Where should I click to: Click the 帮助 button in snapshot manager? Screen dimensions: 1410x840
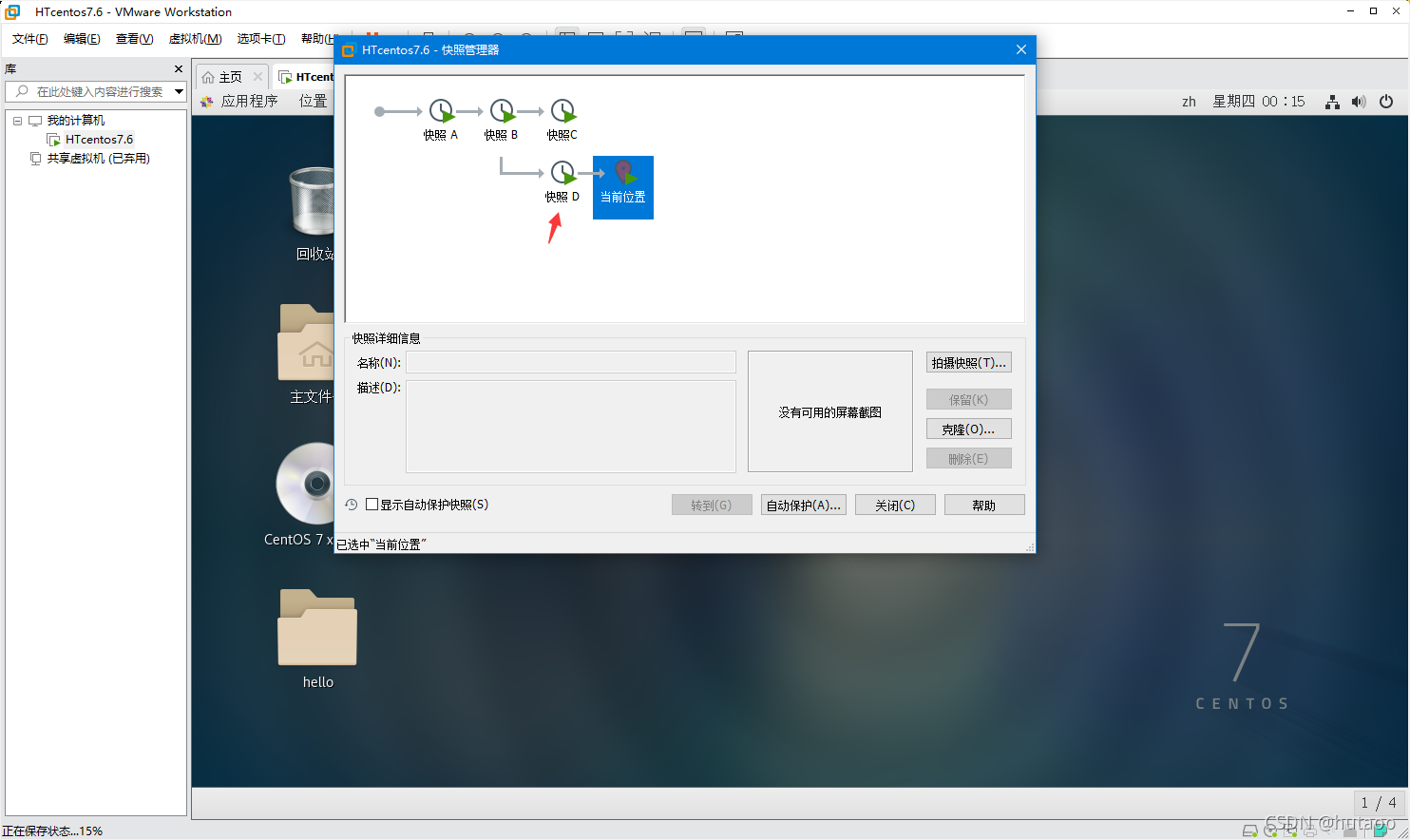click(x=984, y=505)
